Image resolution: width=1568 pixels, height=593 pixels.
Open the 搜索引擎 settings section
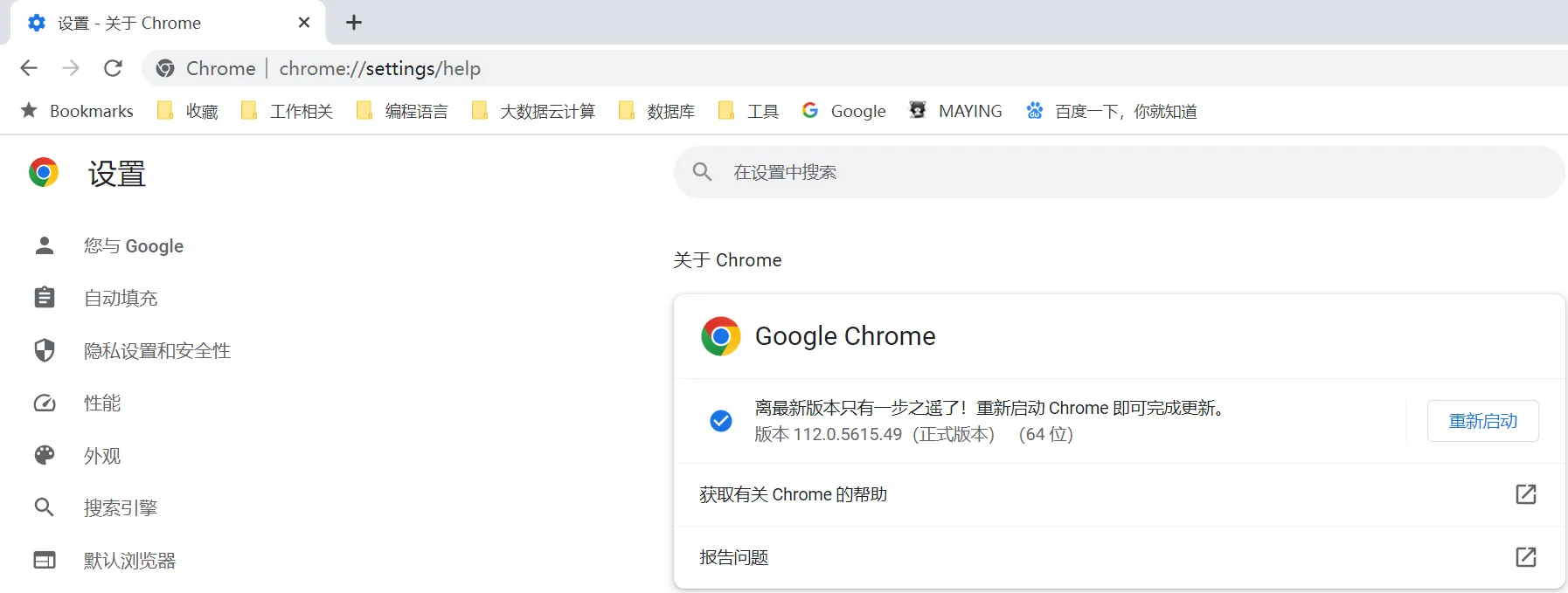click(x=121, y=508)
